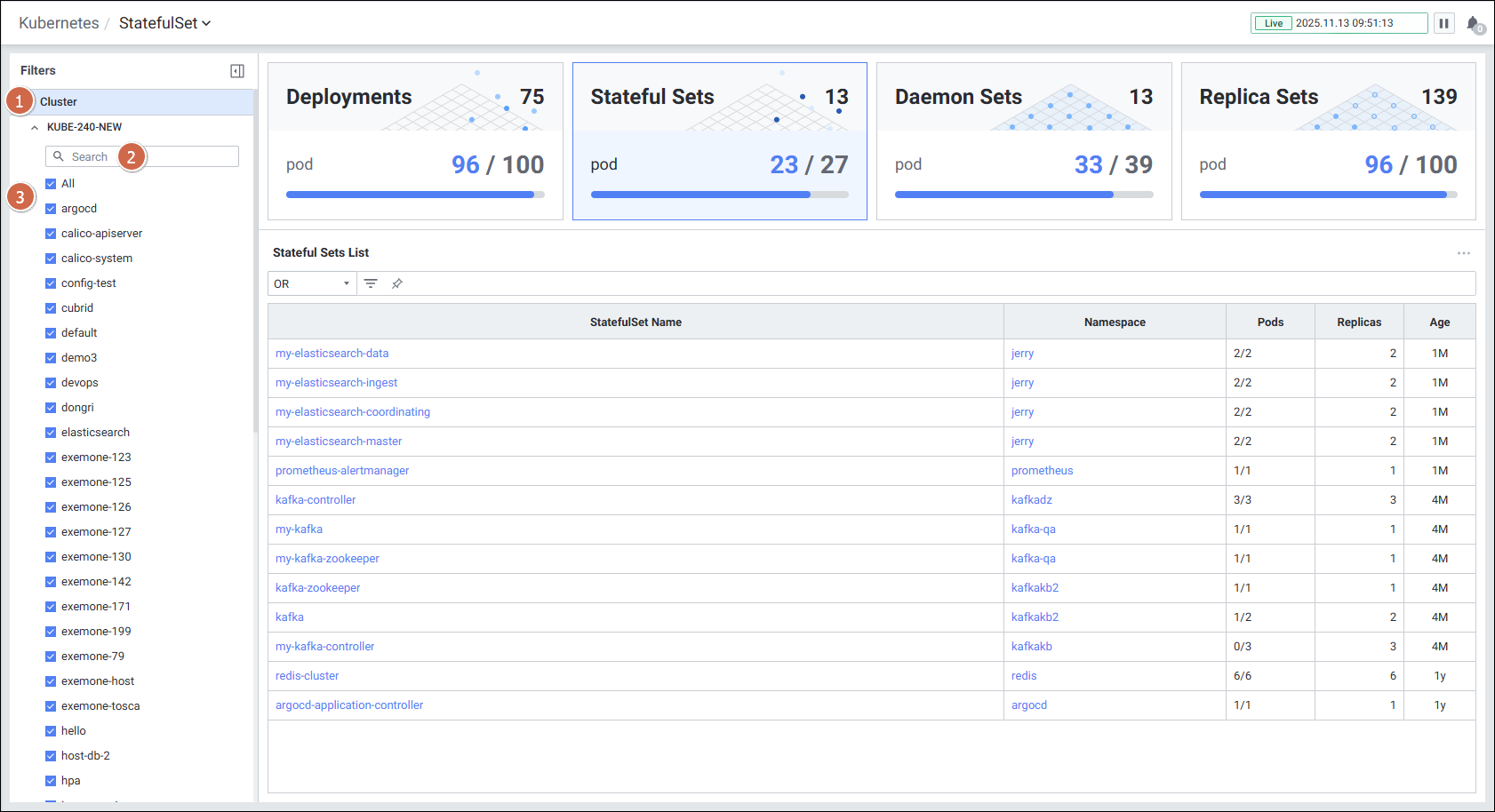Click the Live status badge

(x=1273, y=23)
